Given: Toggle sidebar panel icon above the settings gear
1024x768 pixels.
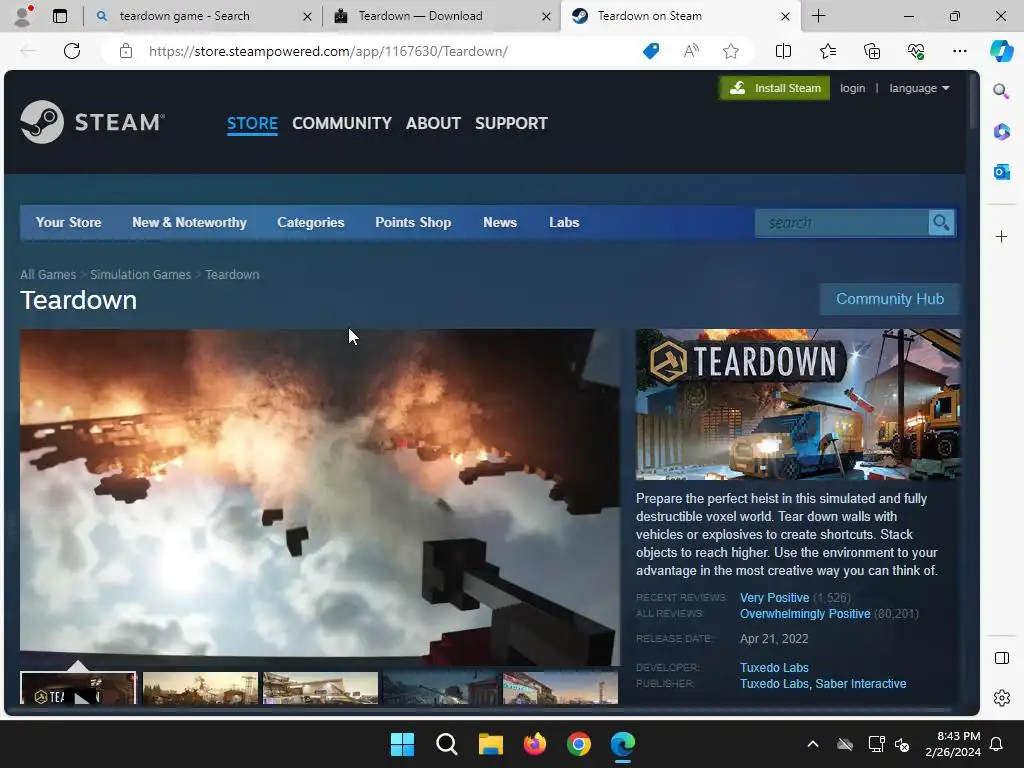Looking at the screenshot, I should point(1001,658).
